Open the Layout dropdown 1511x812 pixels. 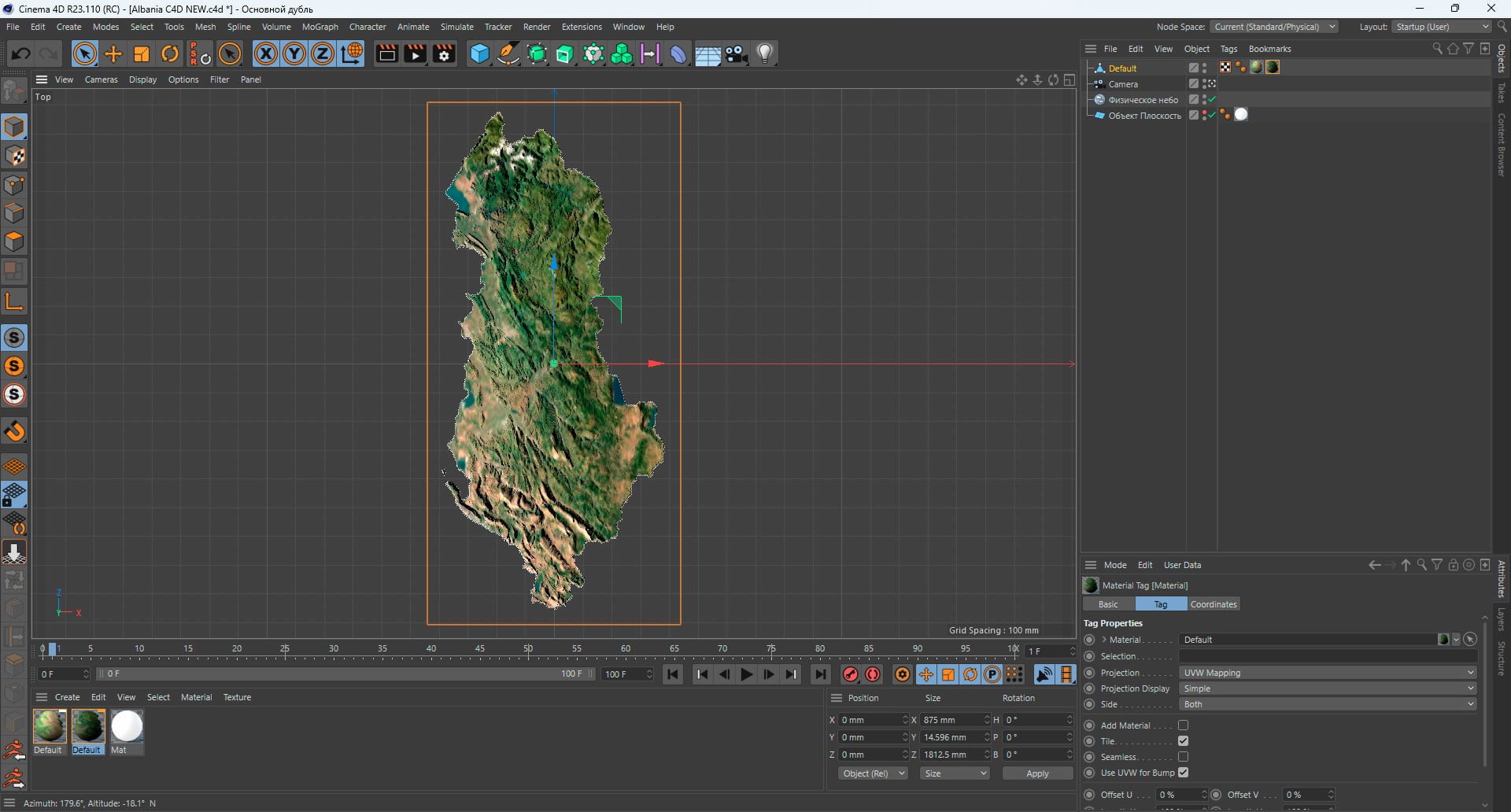pyautogui.click(x=1442, y=27)
